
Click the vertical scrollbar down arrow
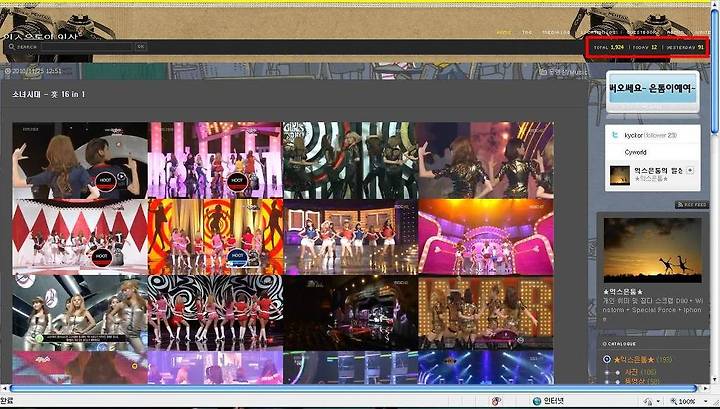pyautogui.click(x=715, y=381)
